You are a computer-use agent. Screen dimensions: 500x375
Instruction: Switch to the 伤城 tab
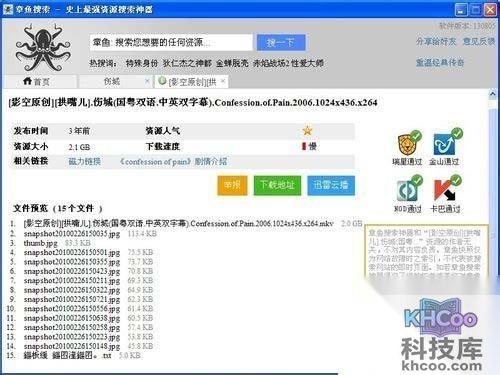tap(115, 81)
